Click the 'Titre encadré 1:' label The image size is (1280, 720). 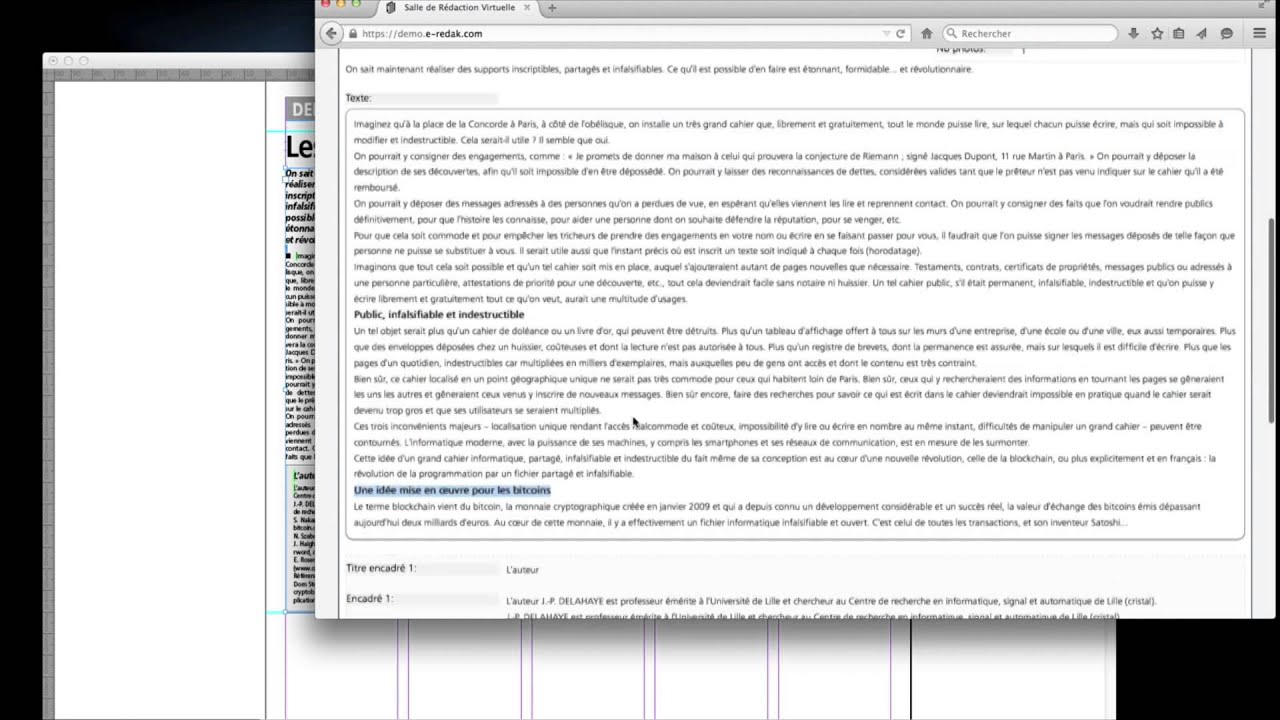(x=381, y=568)
